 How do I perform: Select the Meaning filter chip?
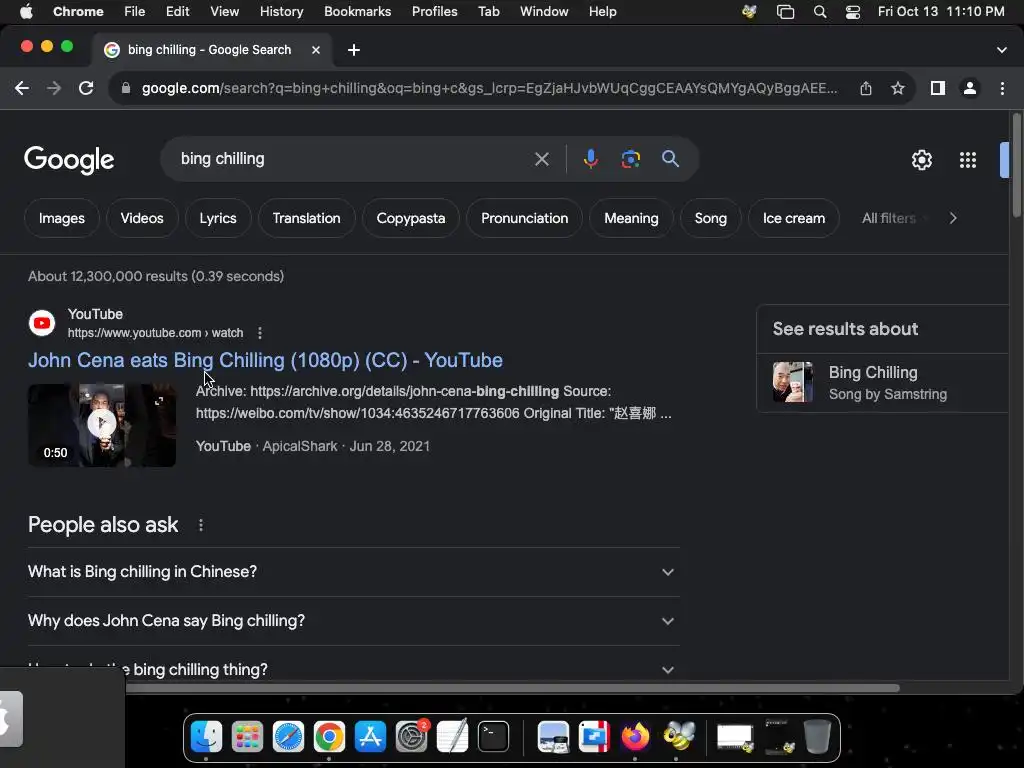point(631,218)
